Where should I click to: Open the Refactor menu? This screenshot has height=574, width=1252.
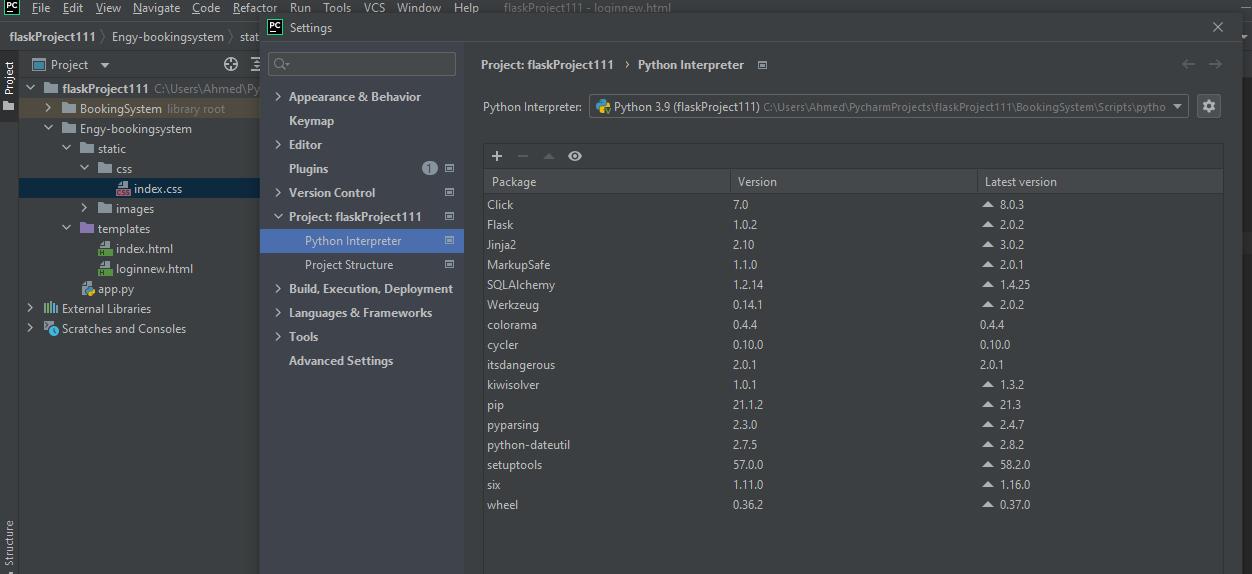click(254, 8)
